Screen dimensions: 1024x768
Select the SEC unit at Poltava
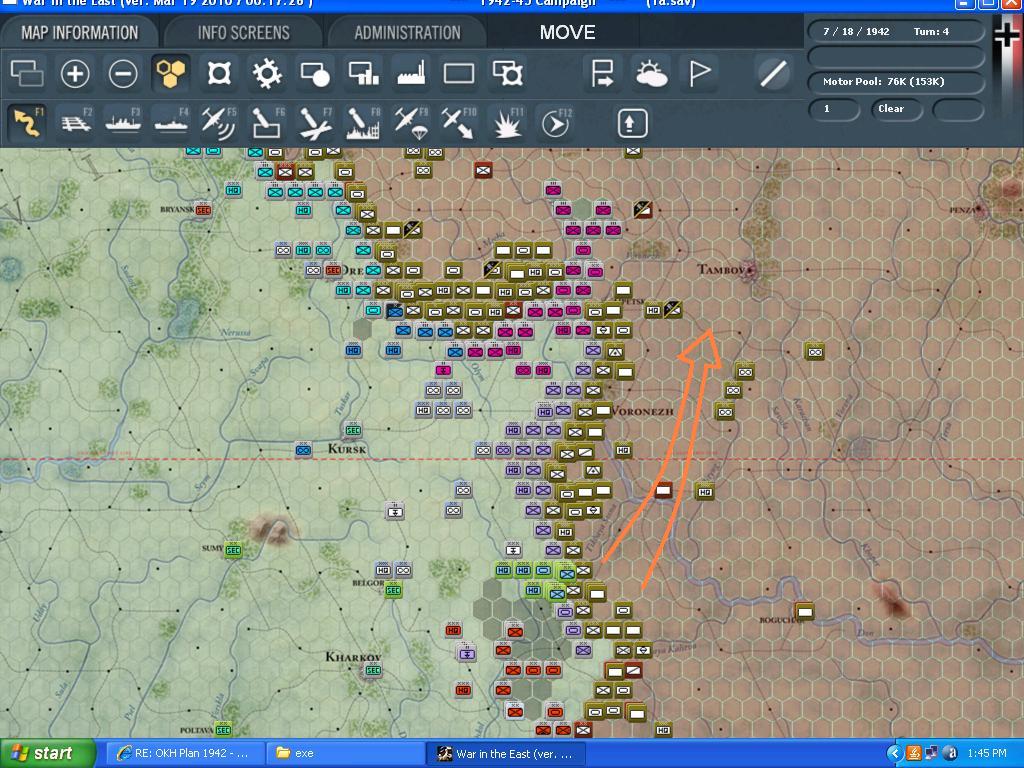(x=223, y=729)
